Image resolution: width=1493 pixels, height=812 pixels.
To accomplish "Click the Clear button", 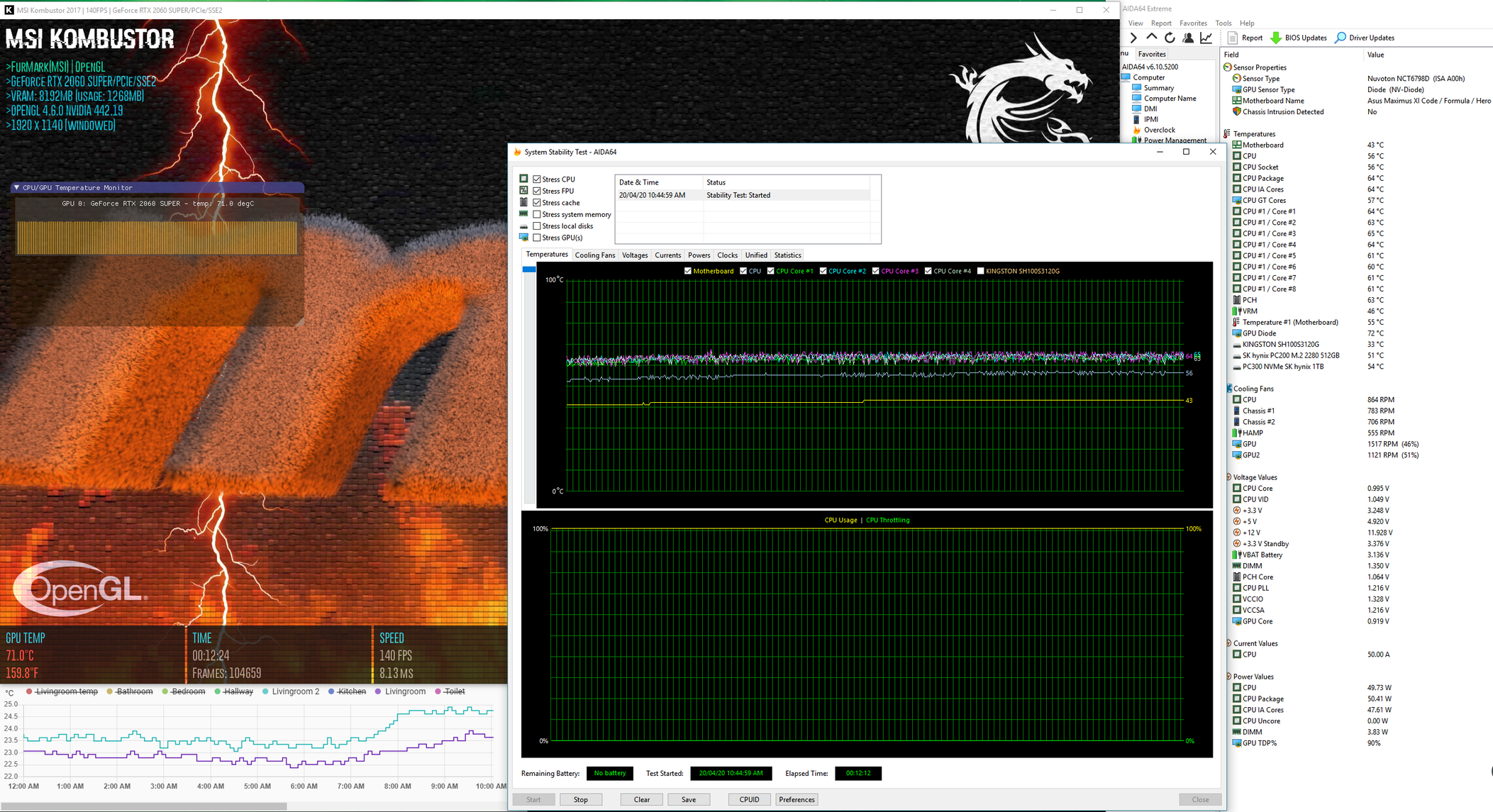I will point(642,799).
